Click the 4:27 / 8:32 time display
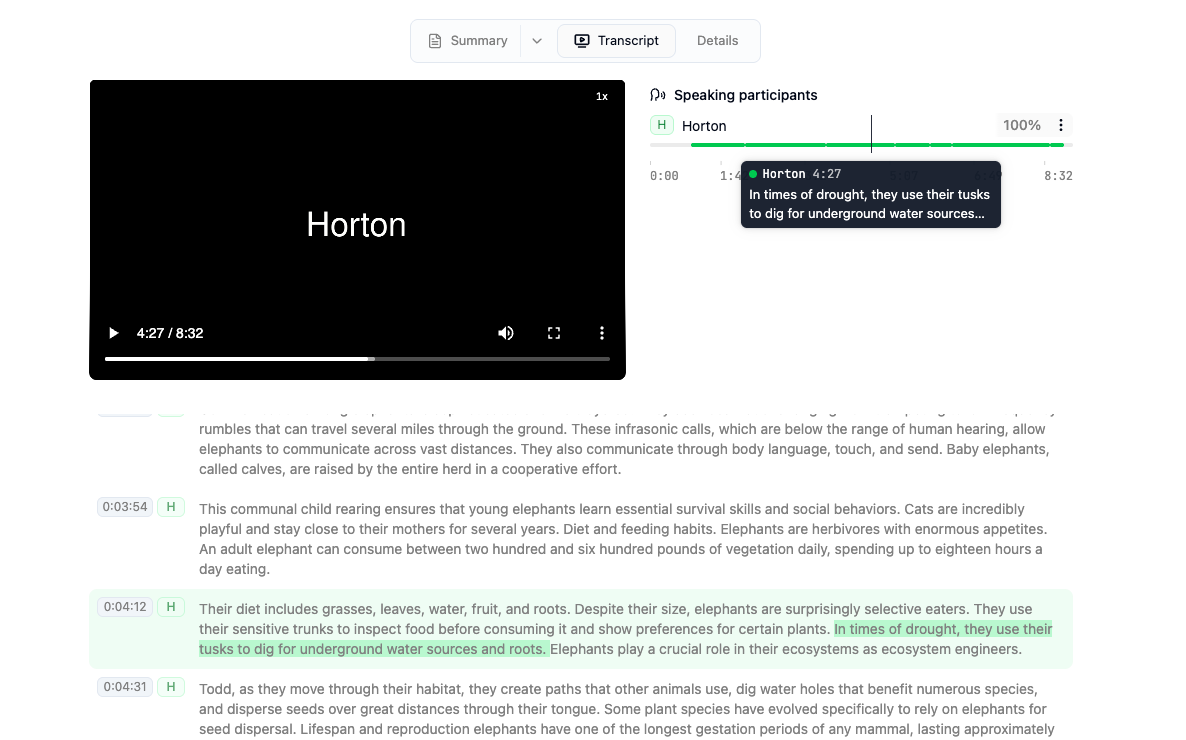Screen dimensions: 1186x740 170,333
